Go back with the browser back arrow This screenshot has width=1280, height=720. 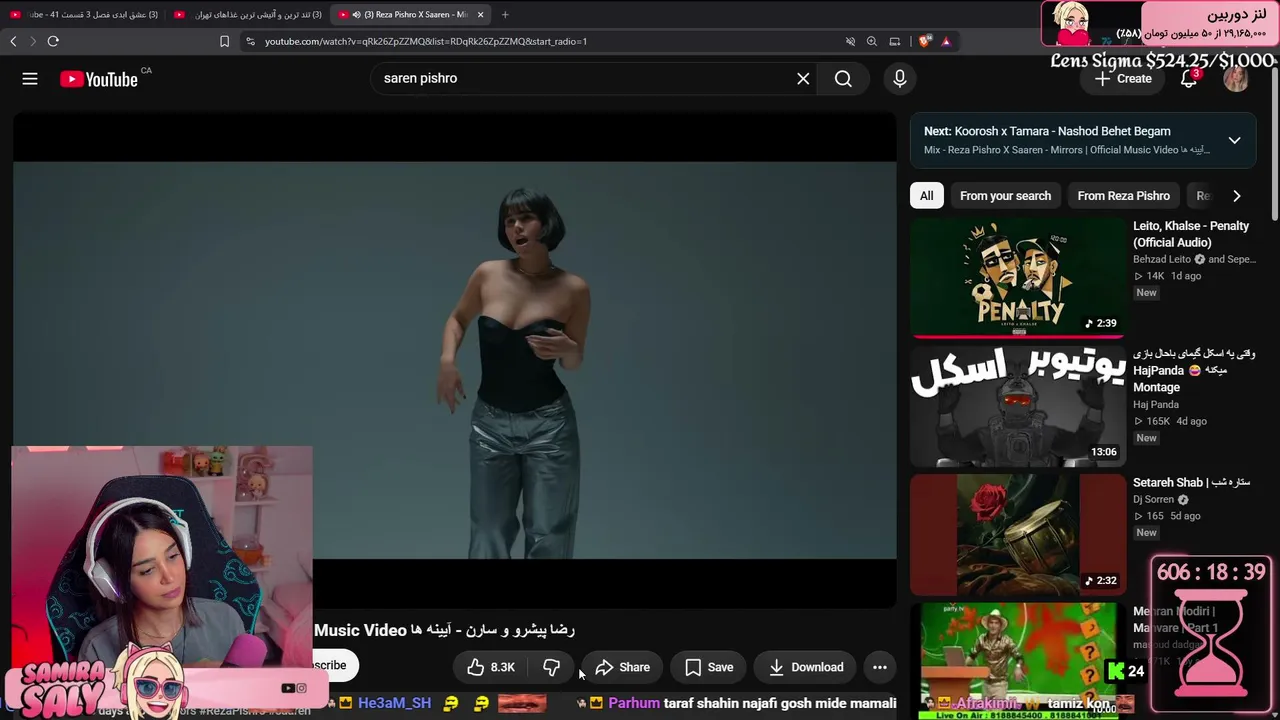(x=13, y=41)
